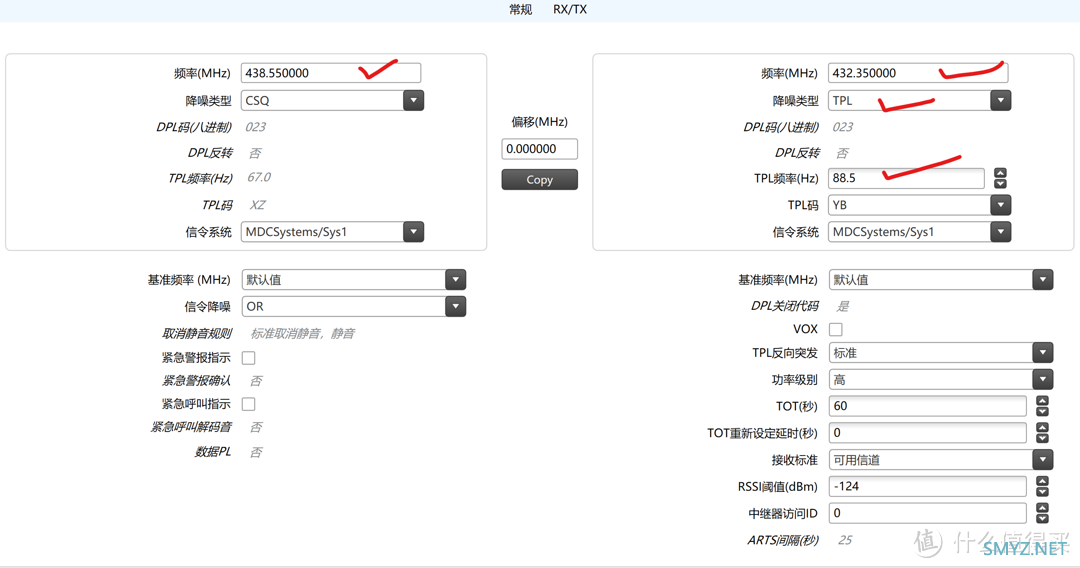The image size is (1080, 568).
Task: Enable the VOX checkbox
Action: (x=835, y=330)
